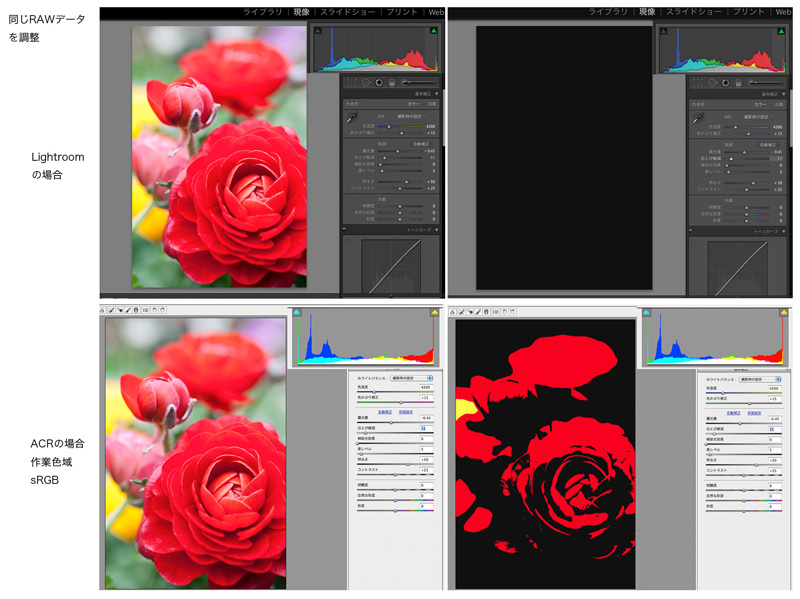
Task: Collapse トーンカーブ panel in Lightroom flower-photo window
Action: click(x=436, y=230)
